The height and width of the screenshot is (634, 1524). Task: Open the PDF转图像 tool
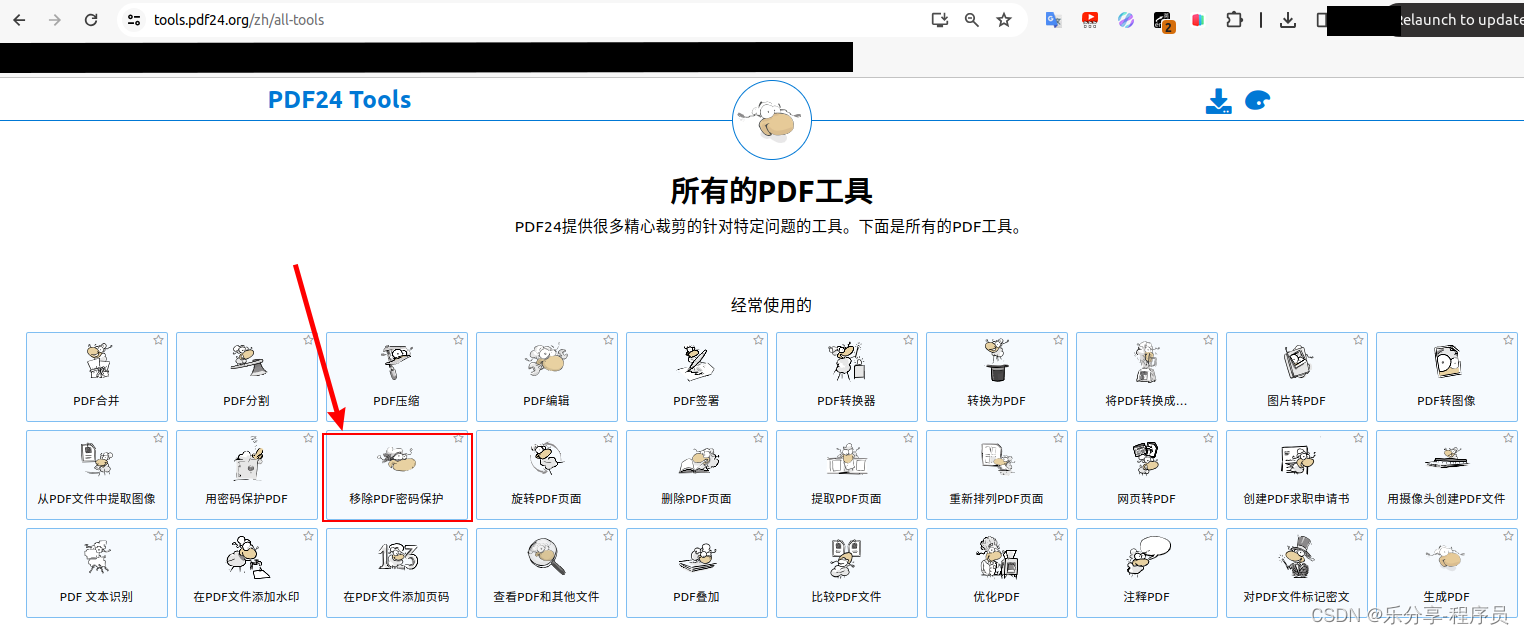coord(1446,377)
